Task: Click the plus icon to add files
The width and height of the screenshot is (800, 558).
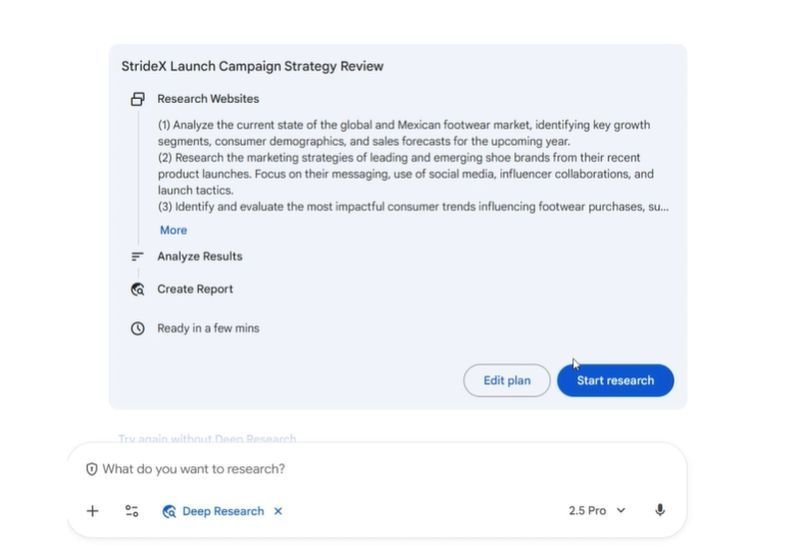Action: tap(92, 511)
